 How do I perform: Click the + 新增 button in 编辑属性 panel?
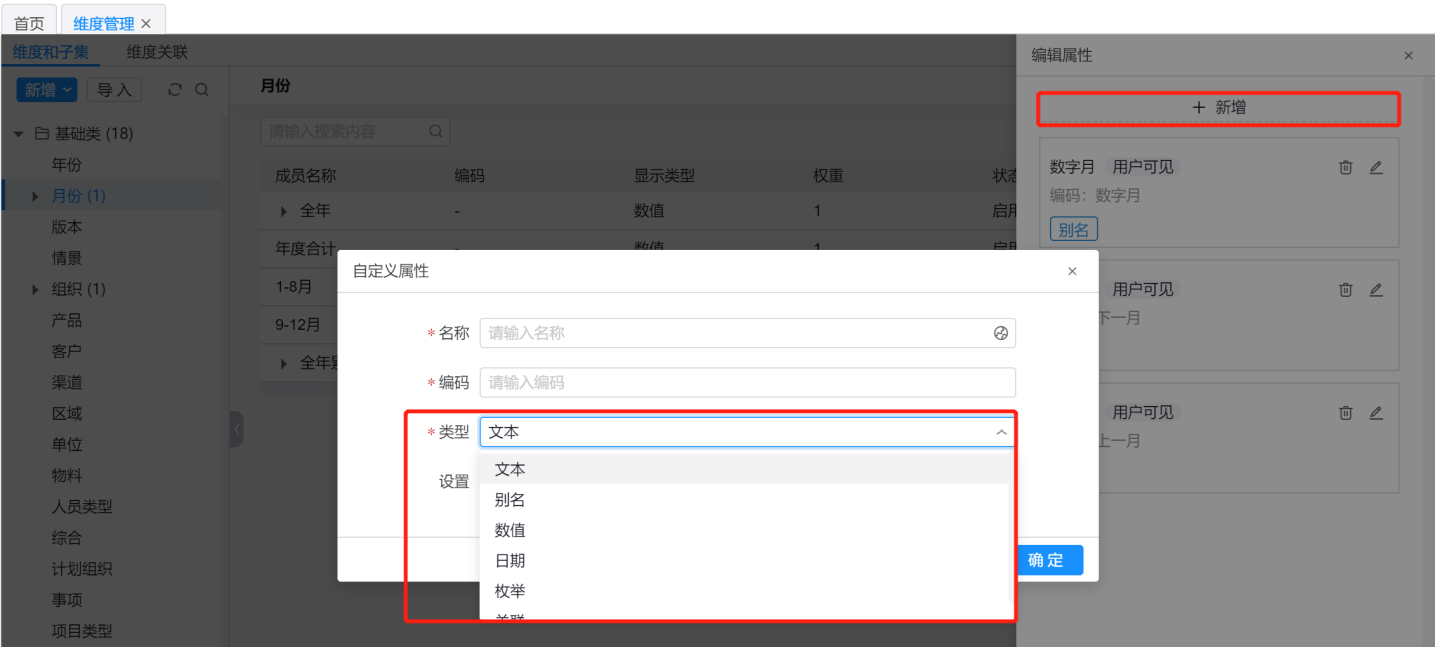[x=1218, y=108]
